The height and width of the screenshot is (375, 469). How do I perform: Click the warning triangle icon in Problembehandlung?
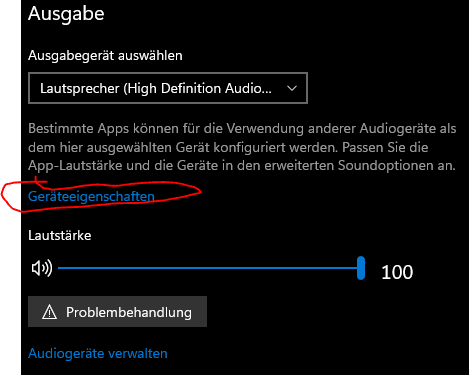49,312
